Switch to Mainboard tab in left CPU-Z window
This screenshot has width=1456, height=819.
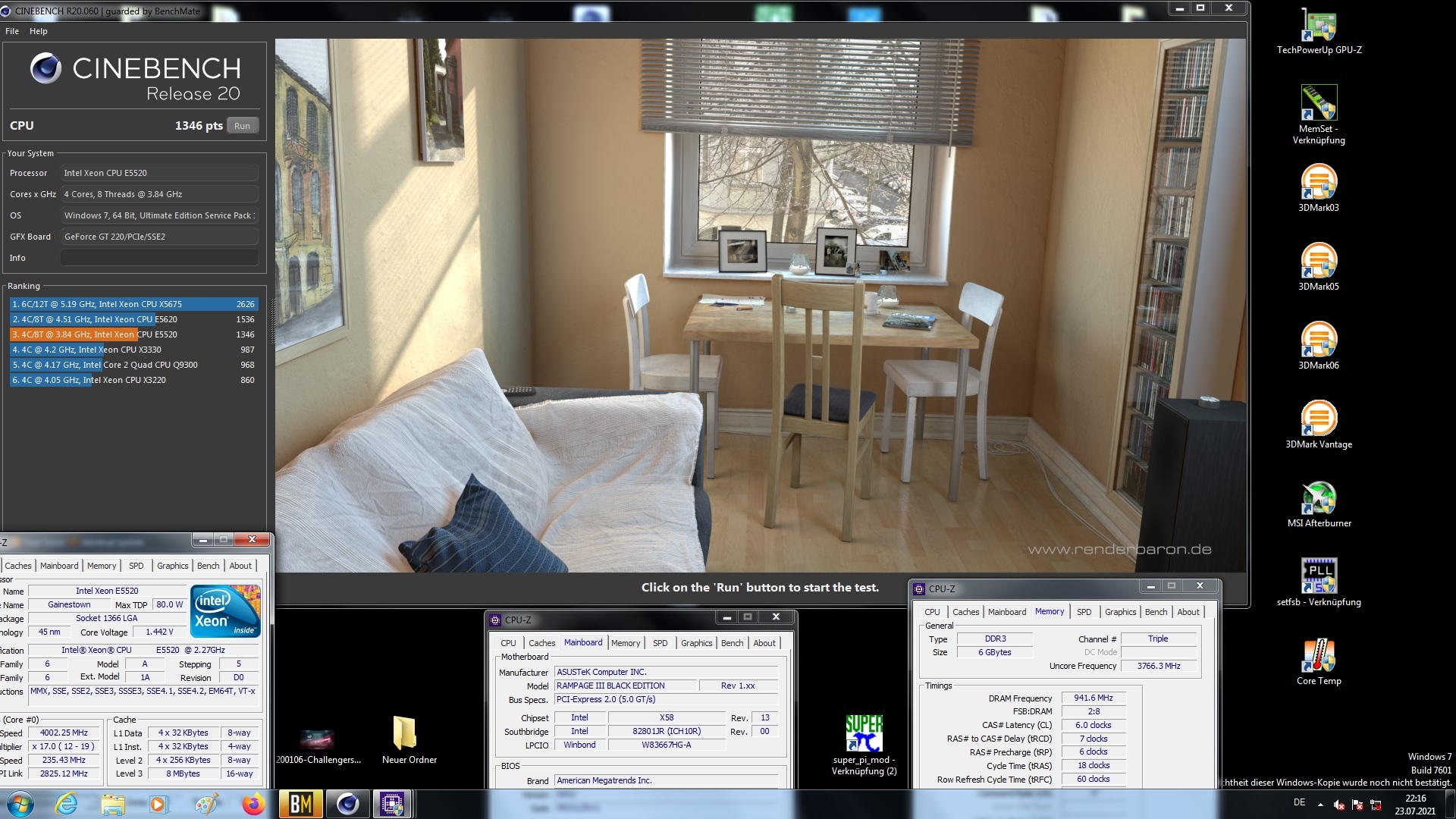point(59,566)
